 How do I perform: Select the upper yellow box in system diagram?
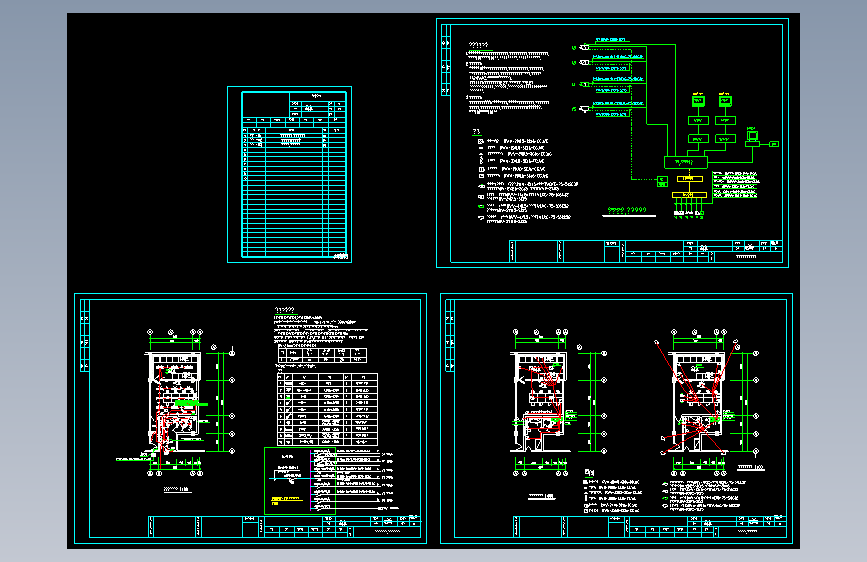coord(690,179)
